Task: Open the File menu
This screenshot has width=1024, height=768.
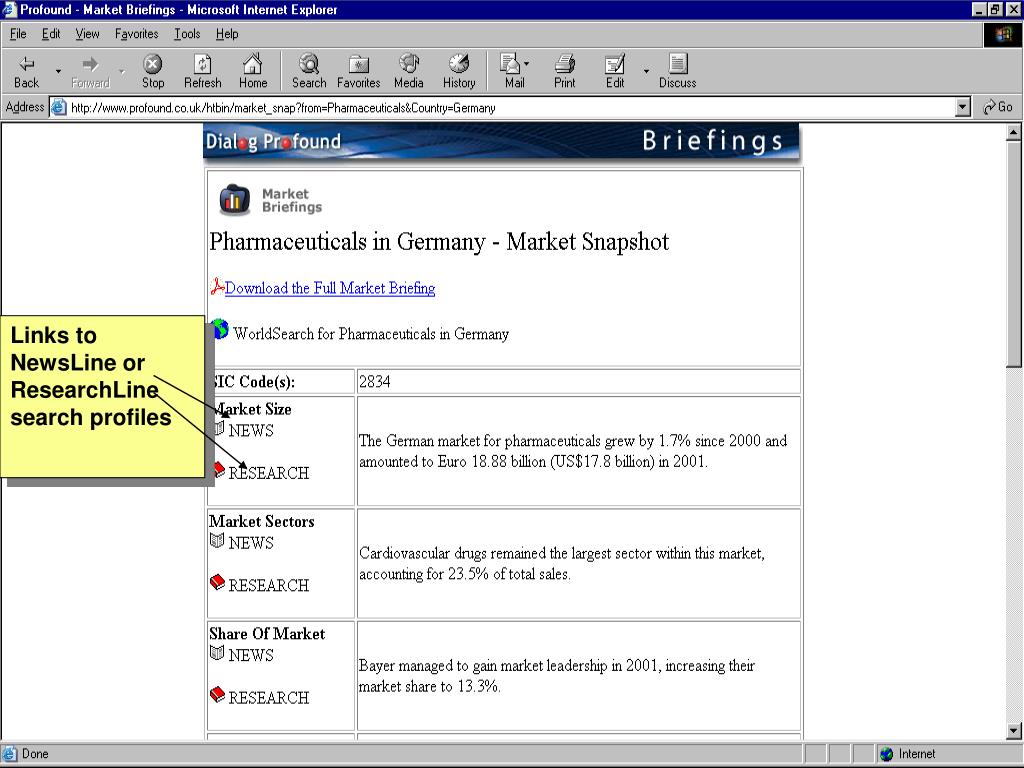Action: [x=18, y=34]
